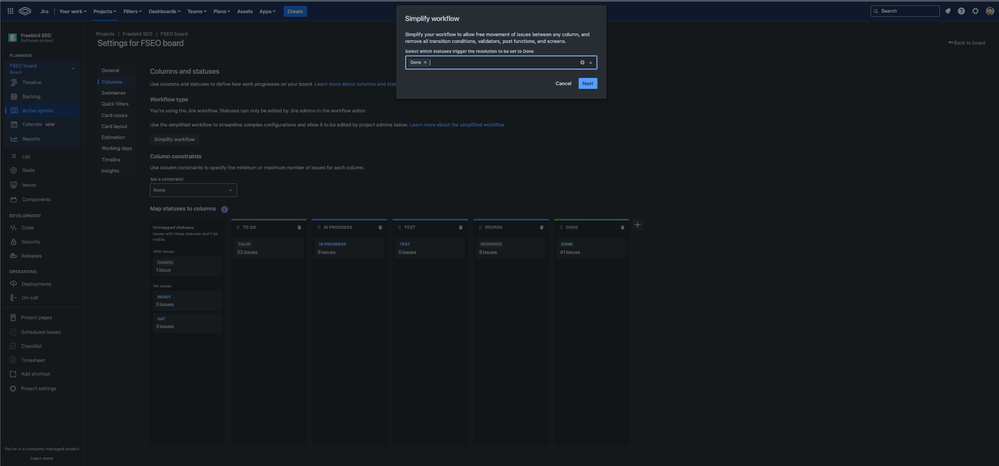This screenshot has height=466, width=999.
Task: Switch to Swimlanes settings tab
Action: 114,93
